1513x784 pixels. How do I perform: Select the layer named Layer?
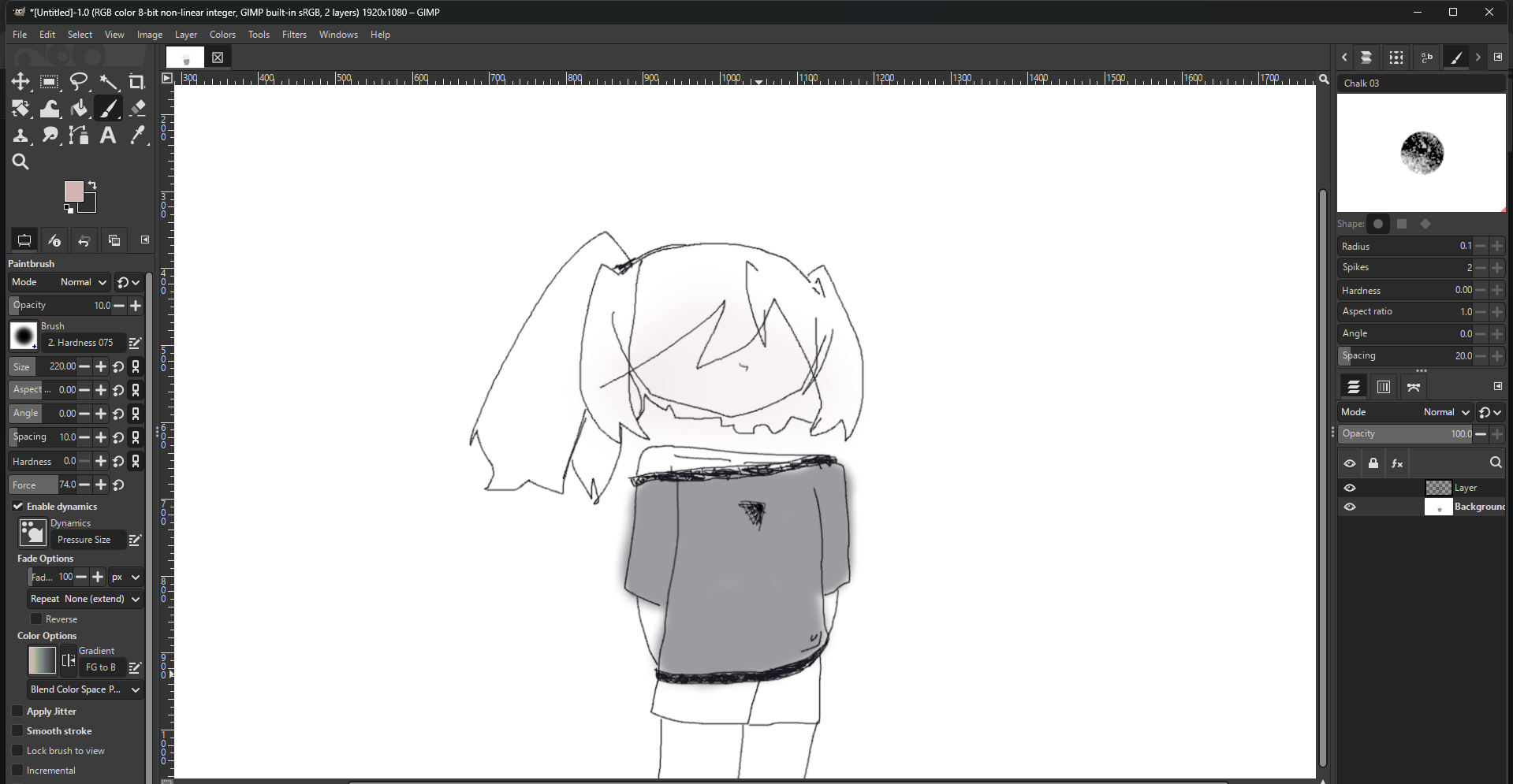point(1465,488)
